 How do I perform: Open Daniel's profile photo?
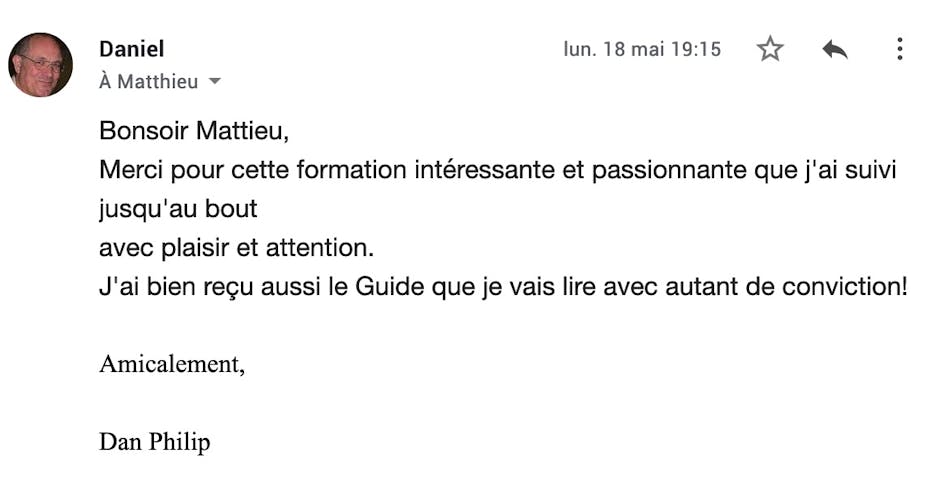coord(40,64)
